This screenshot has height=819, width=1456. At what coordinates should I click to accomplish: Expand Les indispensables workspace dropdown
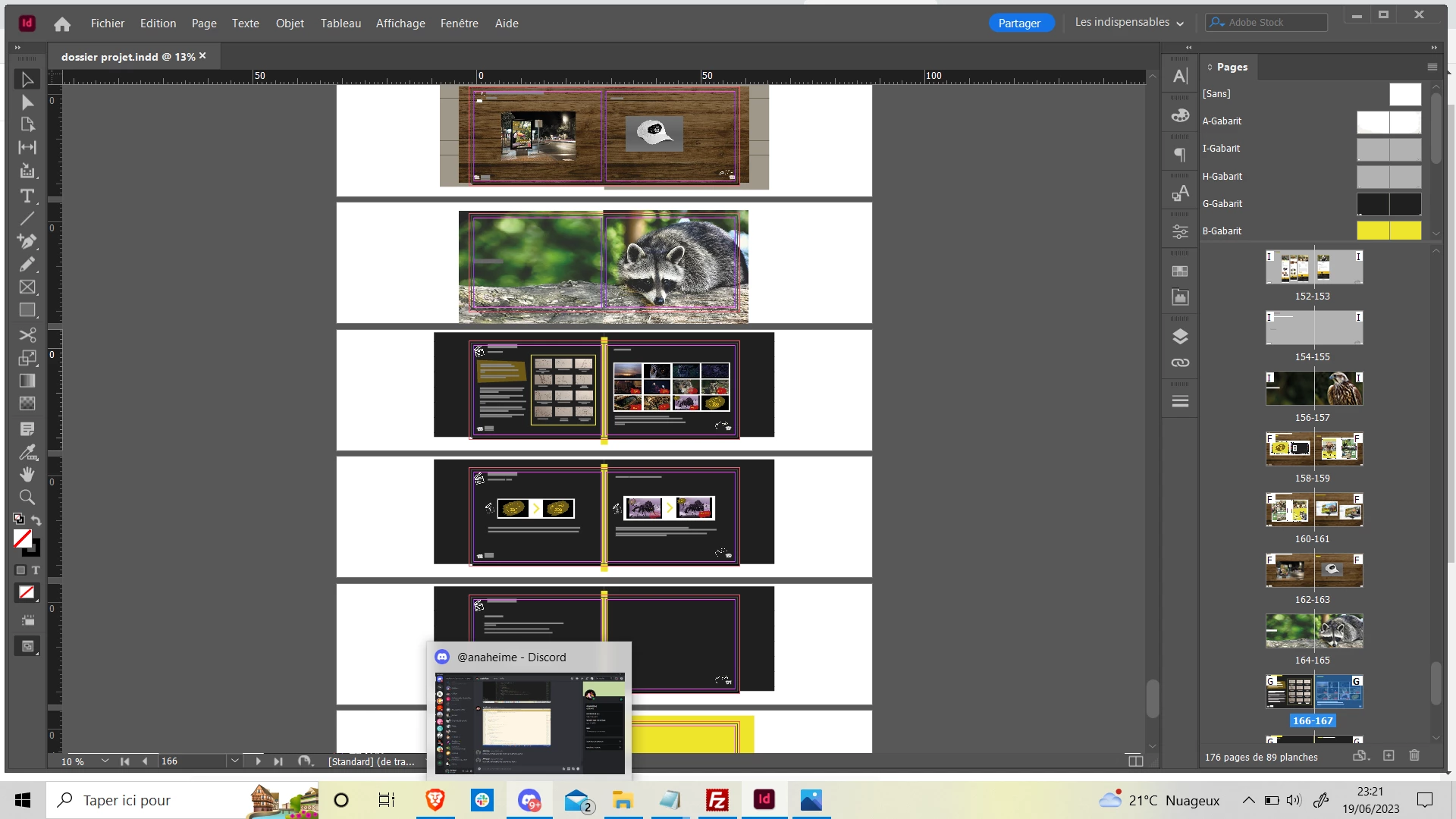tap(1129, 23)
